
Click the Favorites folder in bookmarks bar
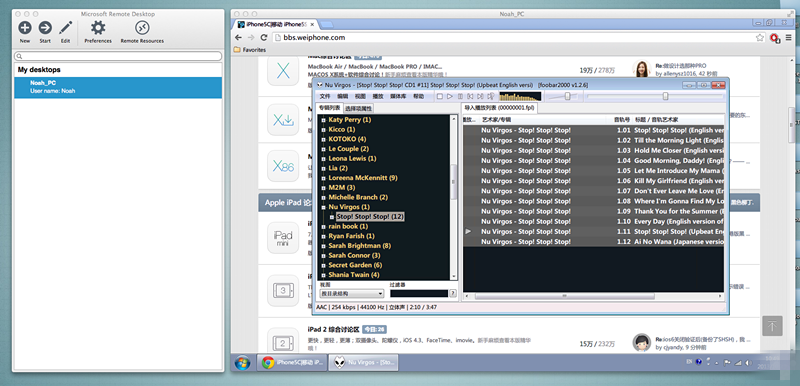pyautogui.click(x=250, y=50)
